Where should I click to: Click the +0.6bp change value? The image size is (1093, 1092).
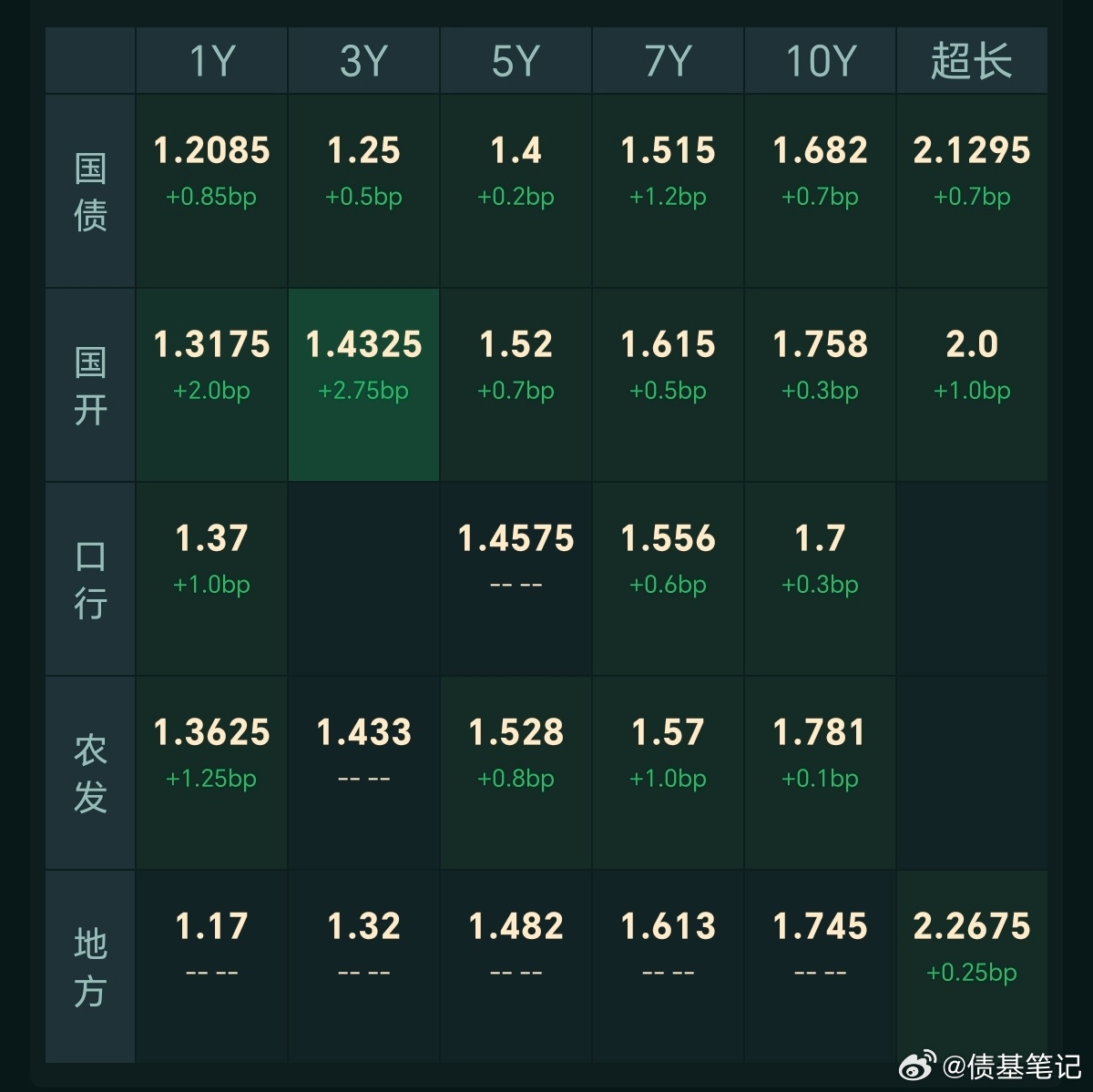(x=668, y=585)
